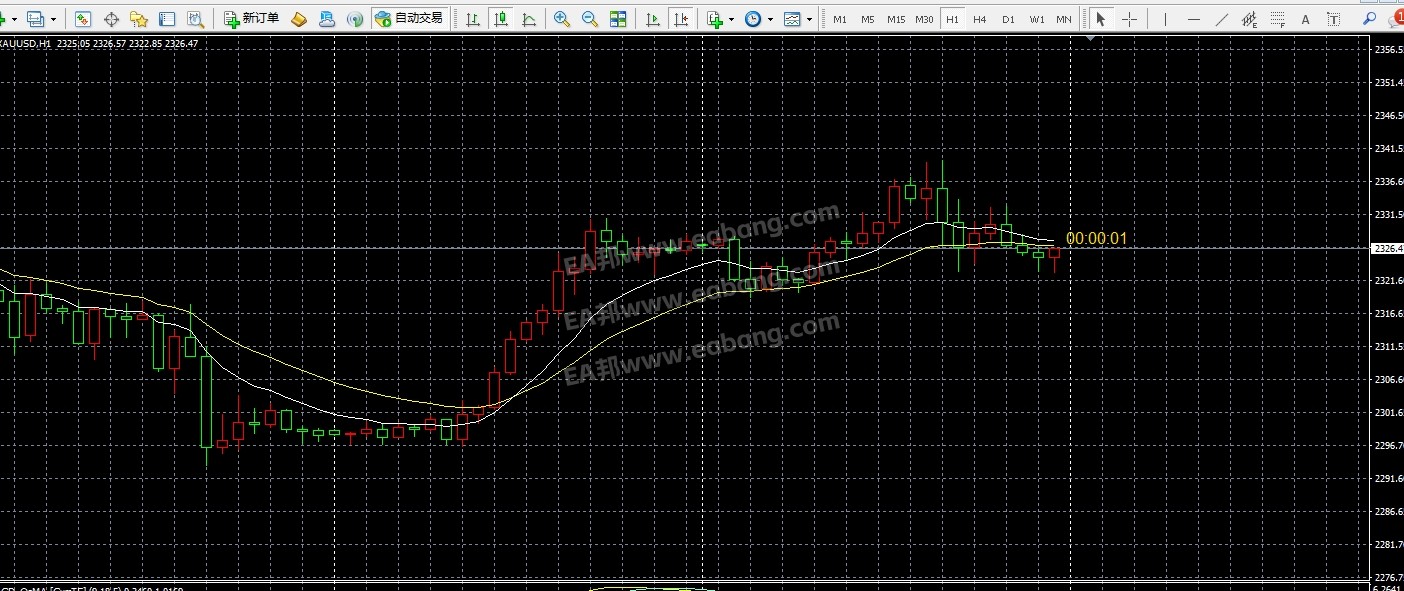Image resolution: width=1404 pixels, height=591 pixels.
Task: Switch chart to candlestick mode
Action: pyautogui.click(x=500, y=19)
